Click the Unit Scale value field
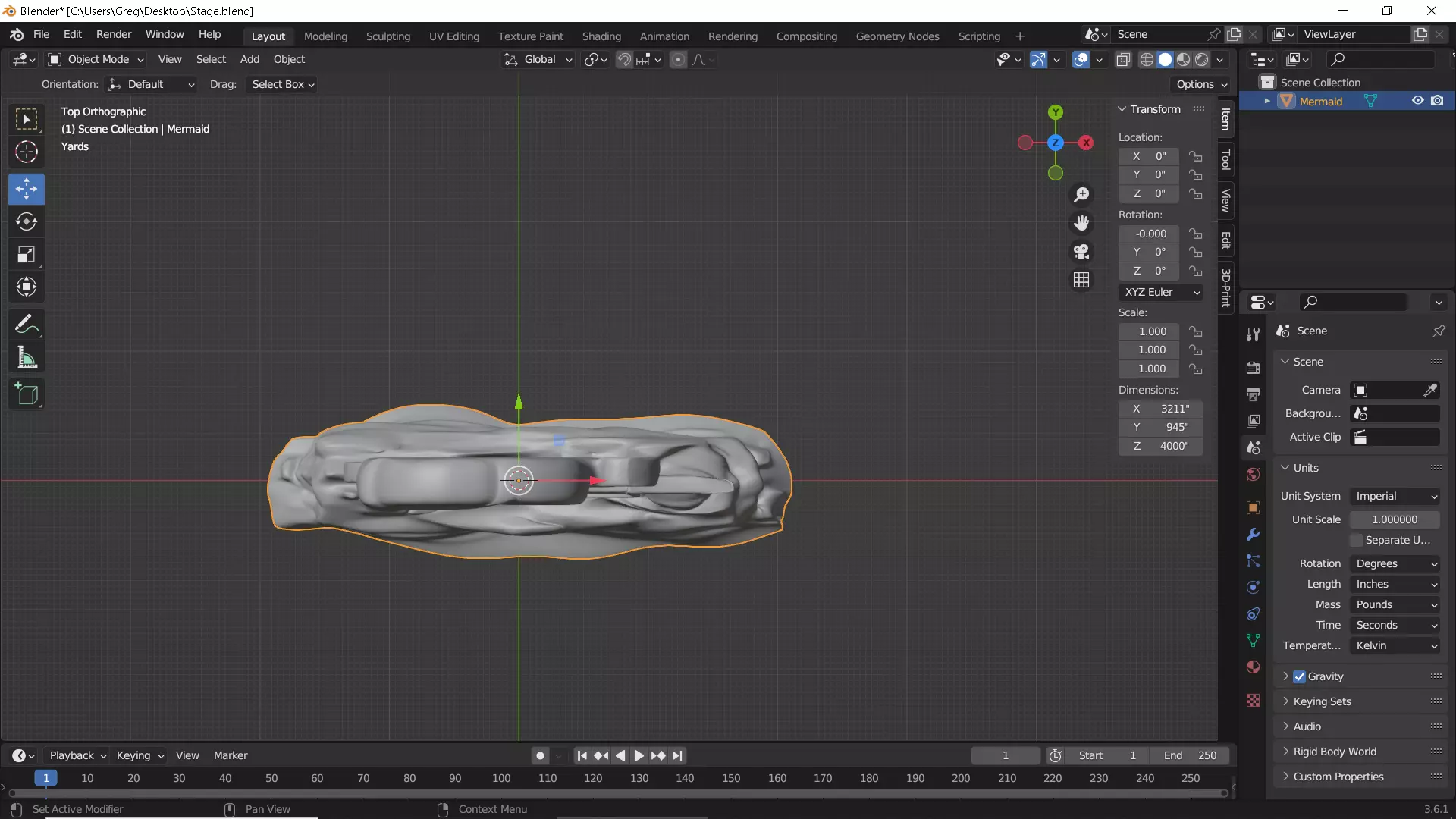 (x=1394, y=519)
